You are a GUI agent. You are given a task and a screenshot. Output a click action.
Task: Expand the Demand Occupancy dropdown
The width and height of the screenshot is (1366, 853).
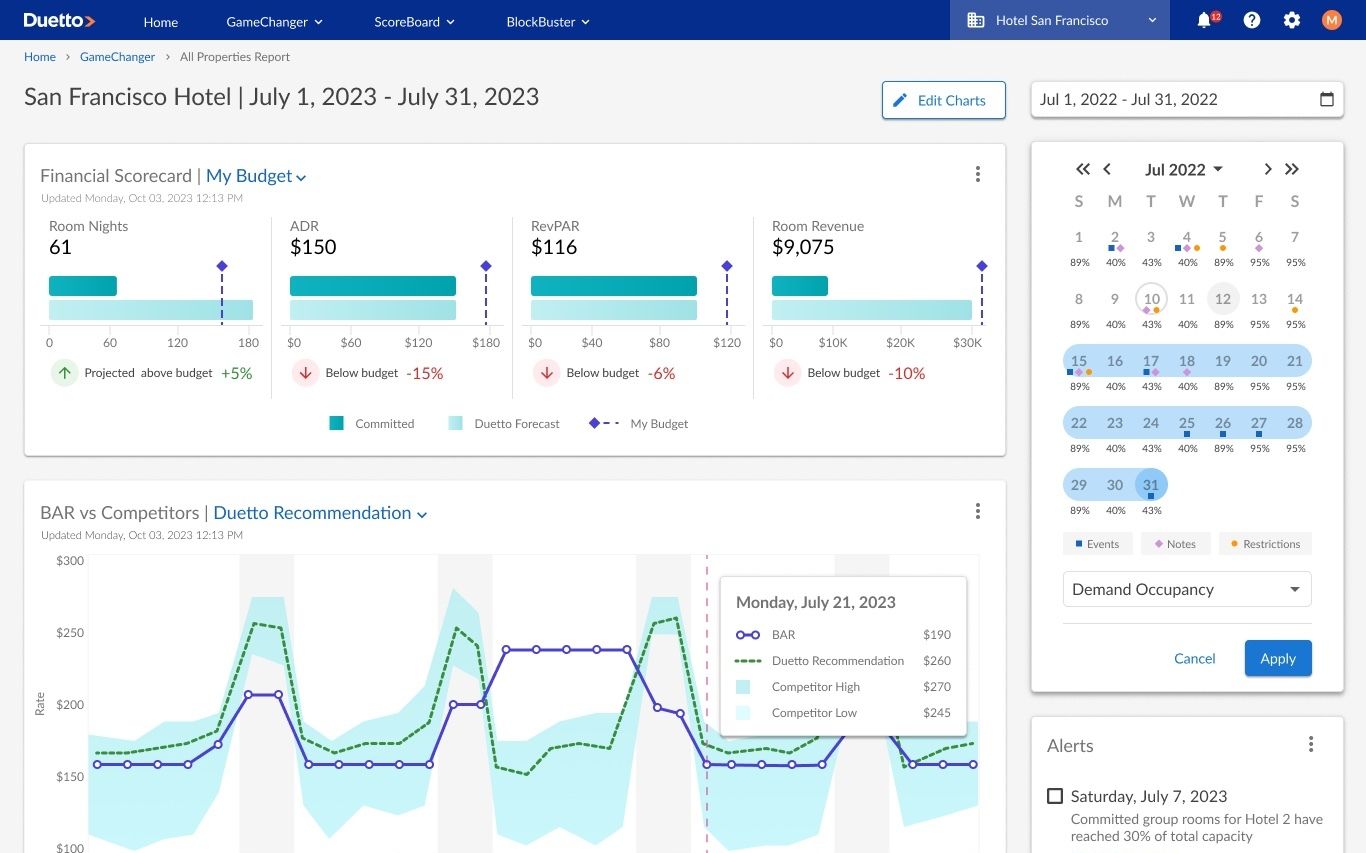[x=1186, y=589]
